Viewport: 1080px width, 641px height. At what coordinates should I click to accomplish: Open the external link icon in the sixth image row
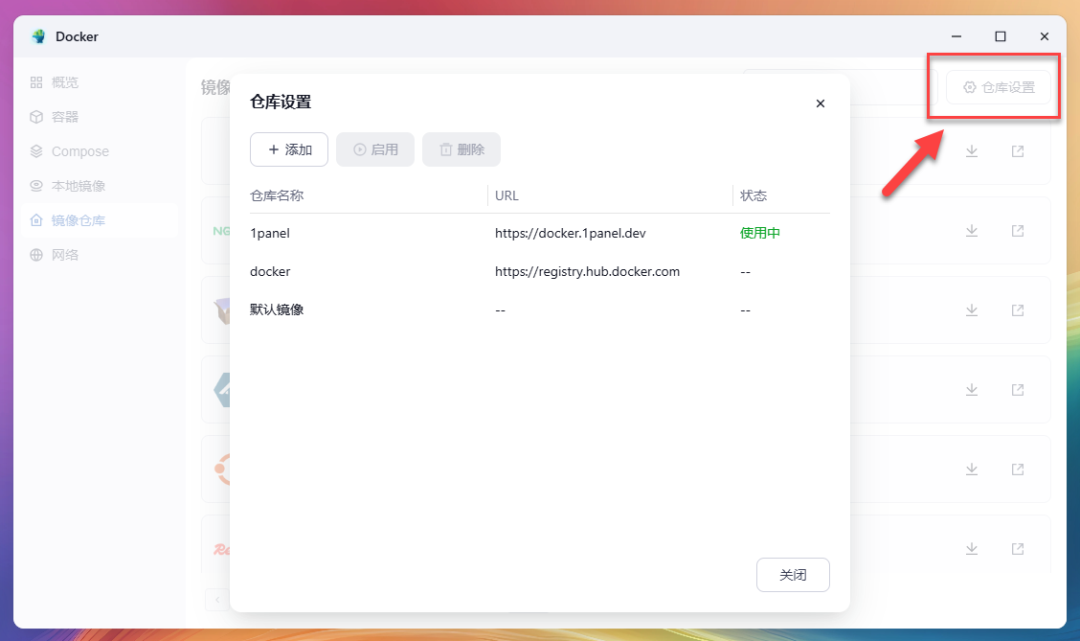point(1017,549)
